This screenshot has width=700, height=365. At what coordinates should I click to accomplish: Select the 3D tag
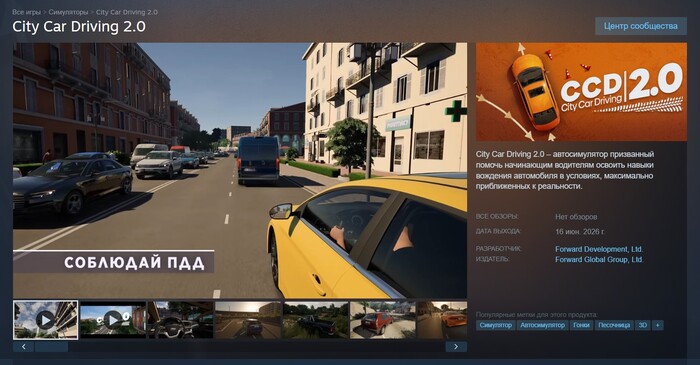point(642,325)
